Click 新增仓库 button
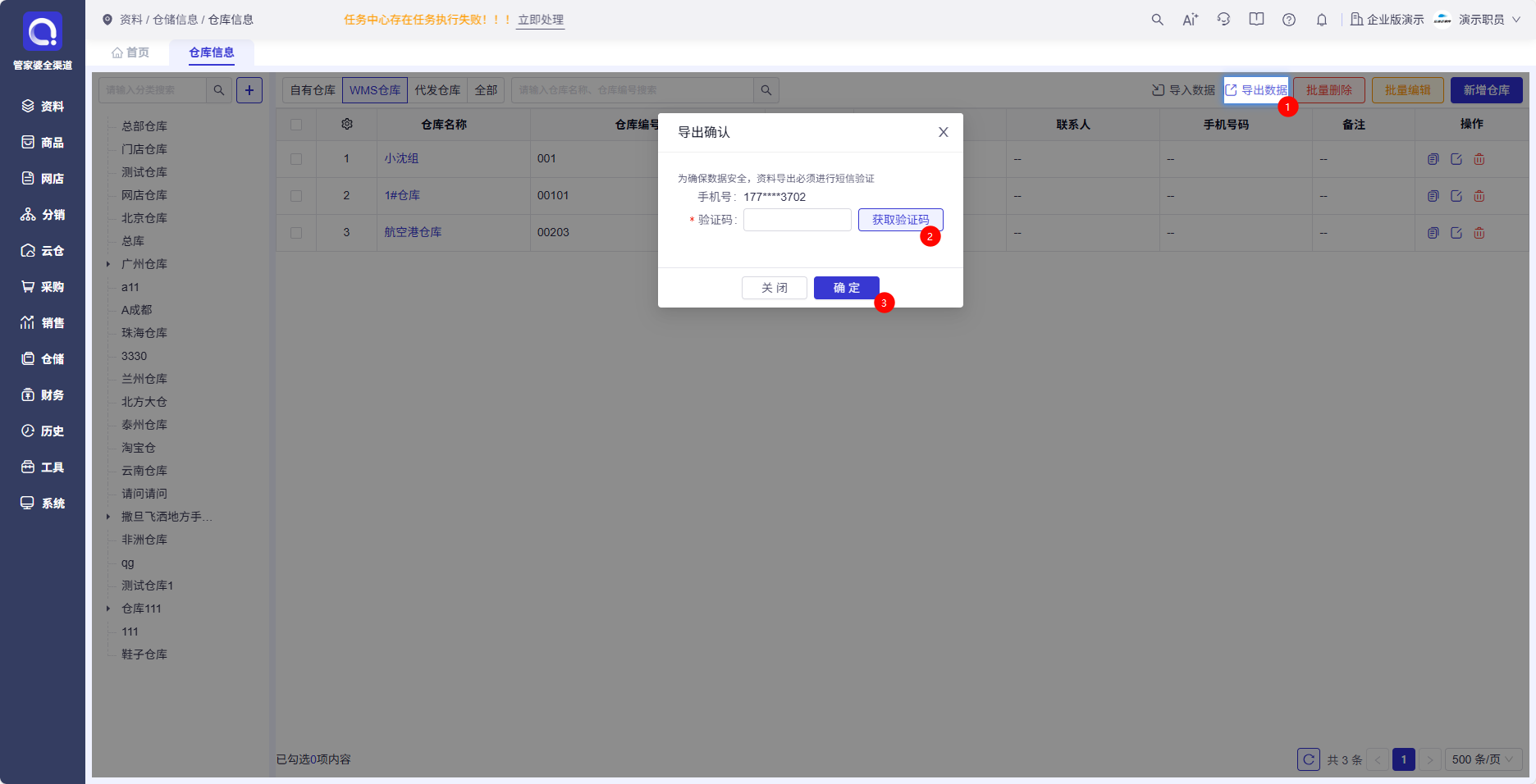 1487,90
